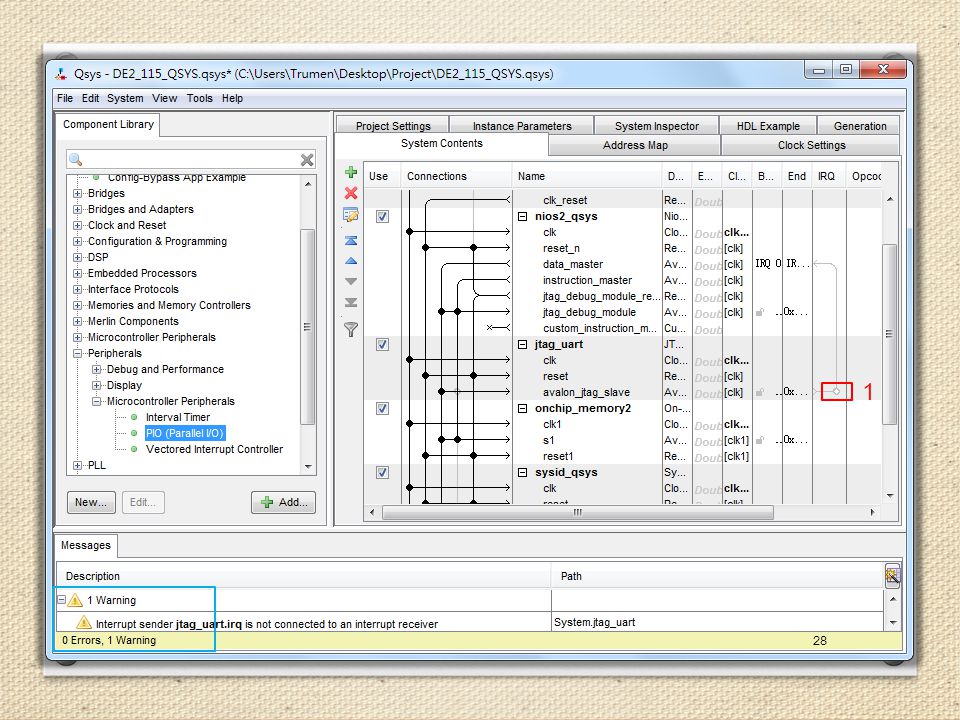Click the edit component toolbar icon
The width and height of the screenshot is (960, 720).
tap(351, 215)
